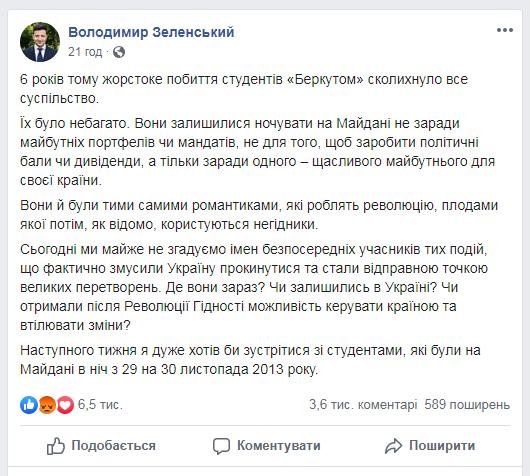This screenshot has width=530, height=476.
Task: Open the three-dot post options menu
Action: coord(505,30)
